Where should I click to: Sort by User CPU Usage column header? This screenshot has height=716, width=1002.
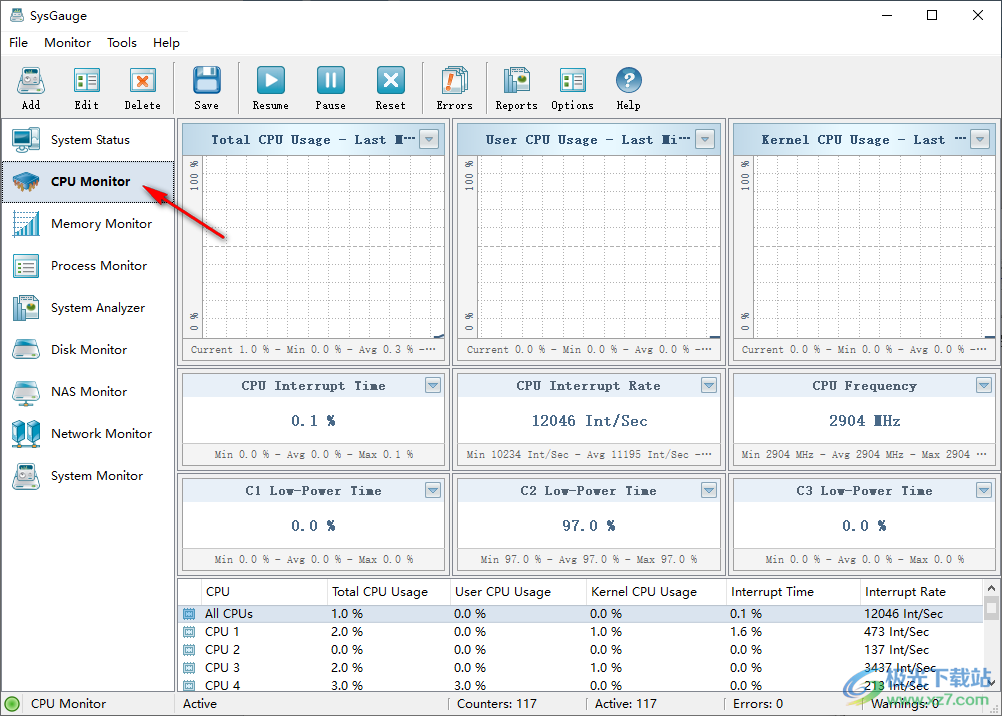click(518, 592)
